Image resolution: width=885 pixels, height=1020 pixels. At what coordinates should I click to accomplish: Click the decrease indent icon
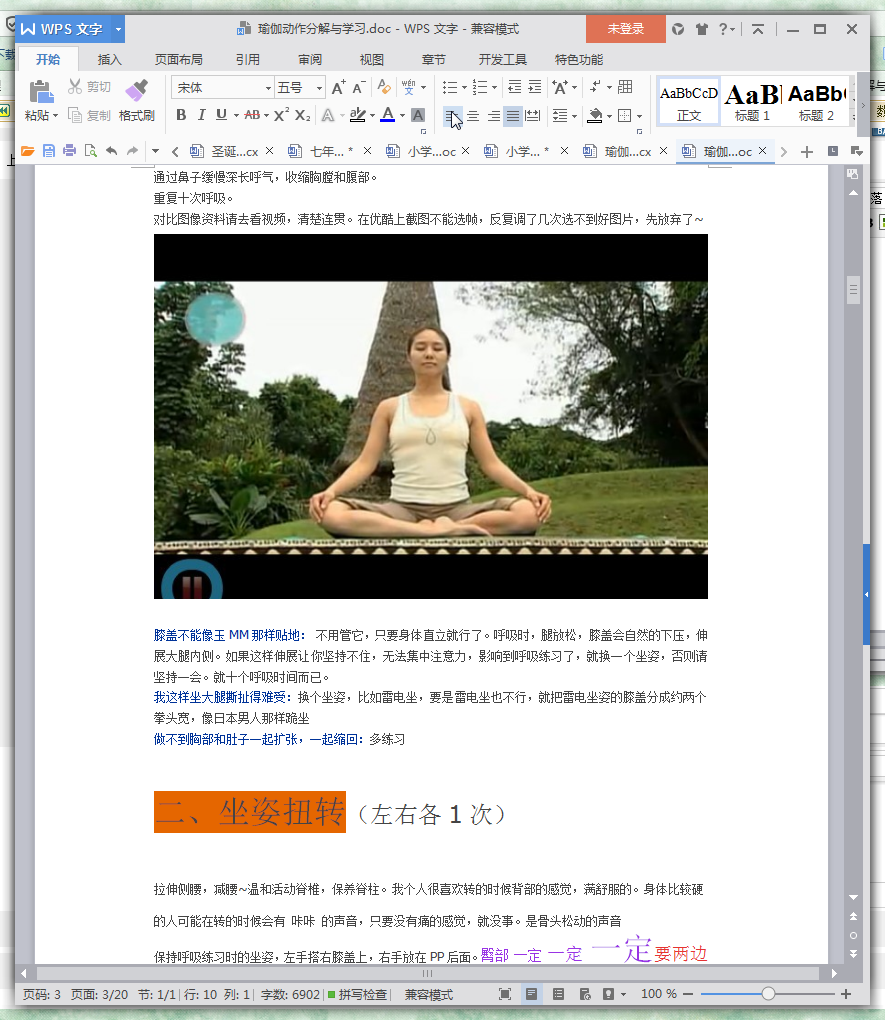pyautogui.click(x=514, y=87)
